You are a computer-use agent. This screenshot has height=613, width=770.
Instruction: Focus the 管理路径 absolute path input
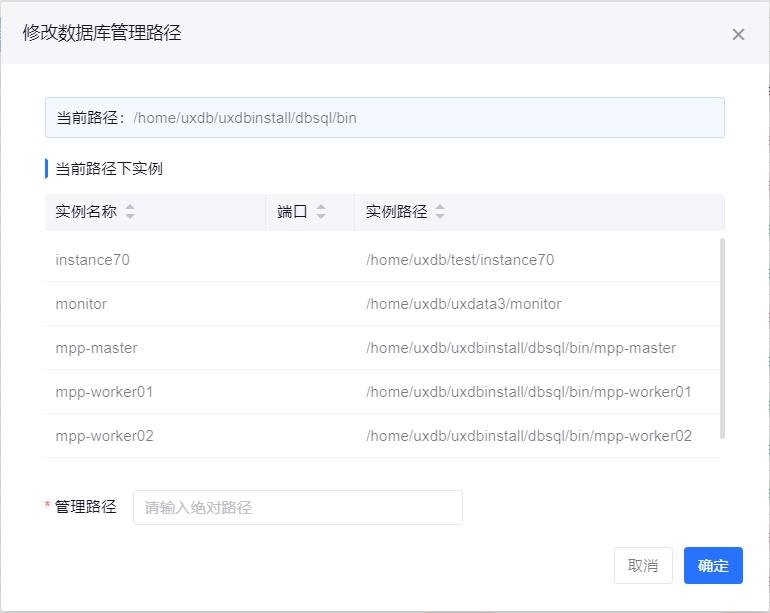[298, 507]
